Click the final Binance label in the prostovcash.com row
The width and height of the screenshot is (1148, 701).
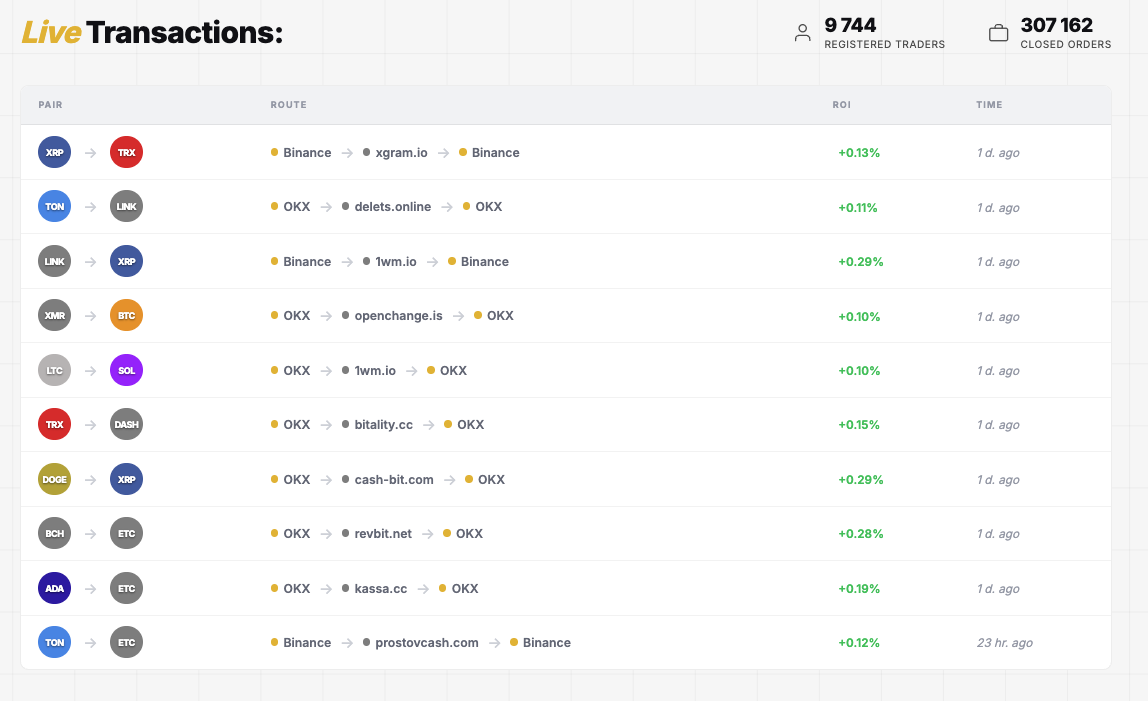click(546, 642)
